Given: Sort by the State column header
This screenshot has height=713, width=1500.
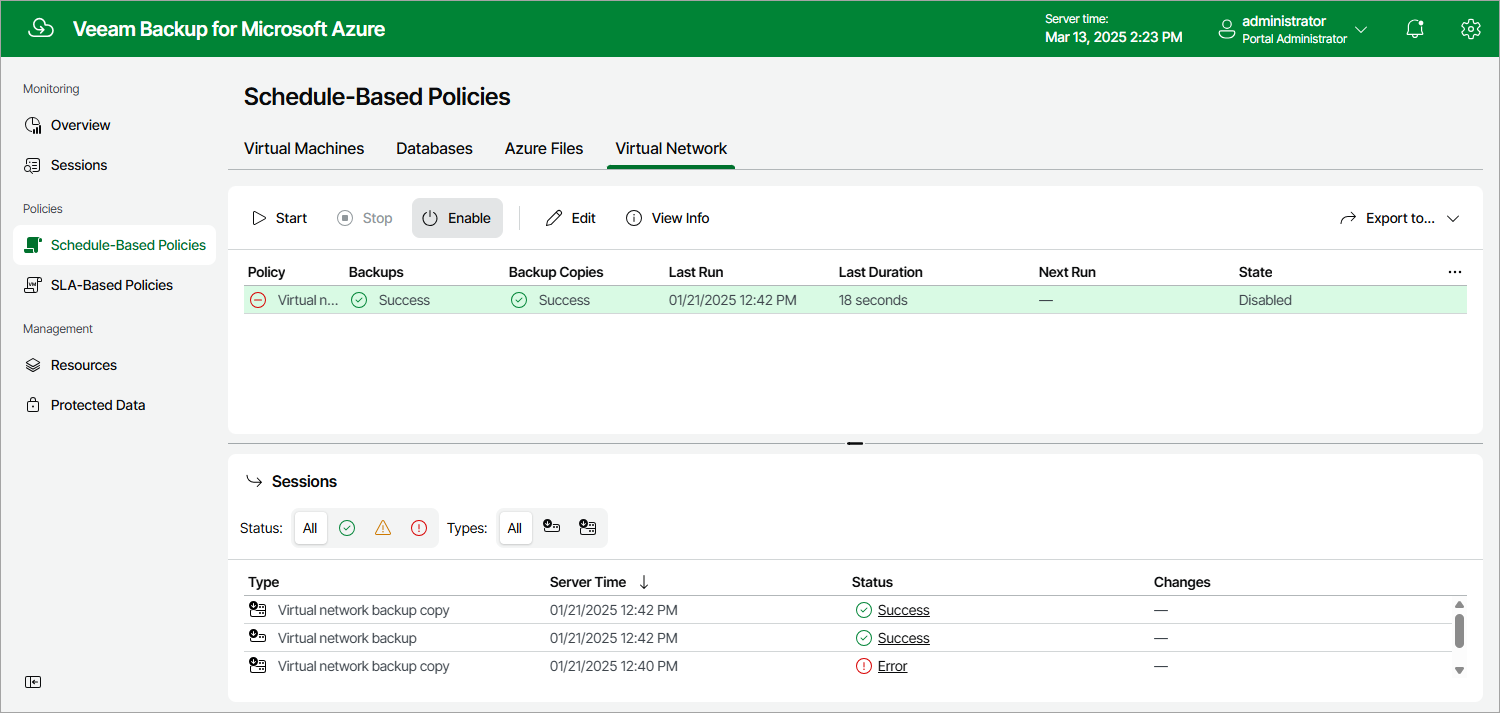Looking at the screenshot, I should tap(1255, 272).
